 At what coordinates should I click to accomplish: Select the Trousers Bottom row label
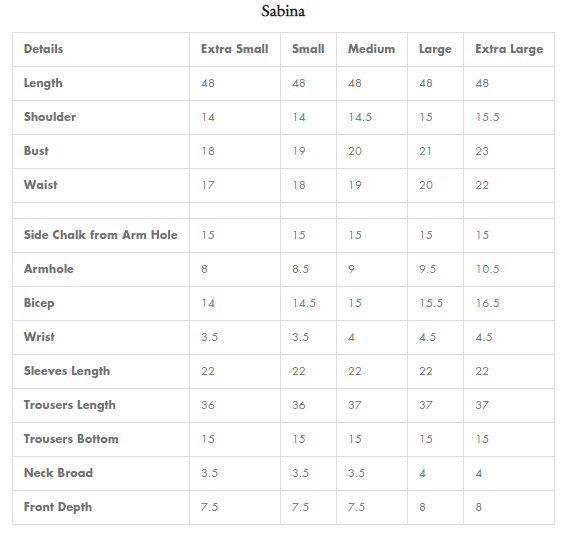71,439
